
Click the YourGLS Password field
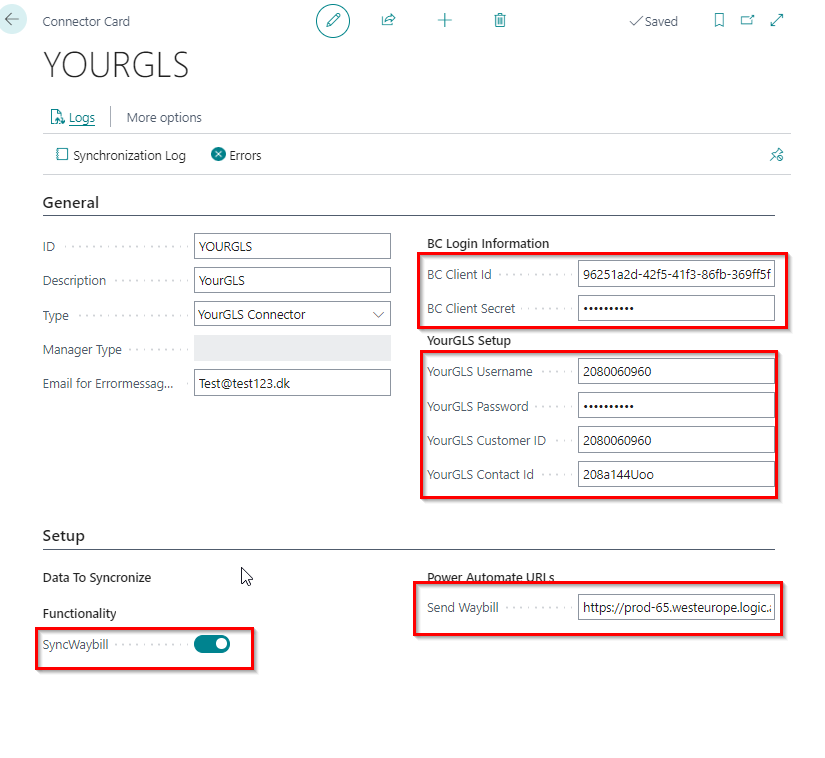pos(676,406)
